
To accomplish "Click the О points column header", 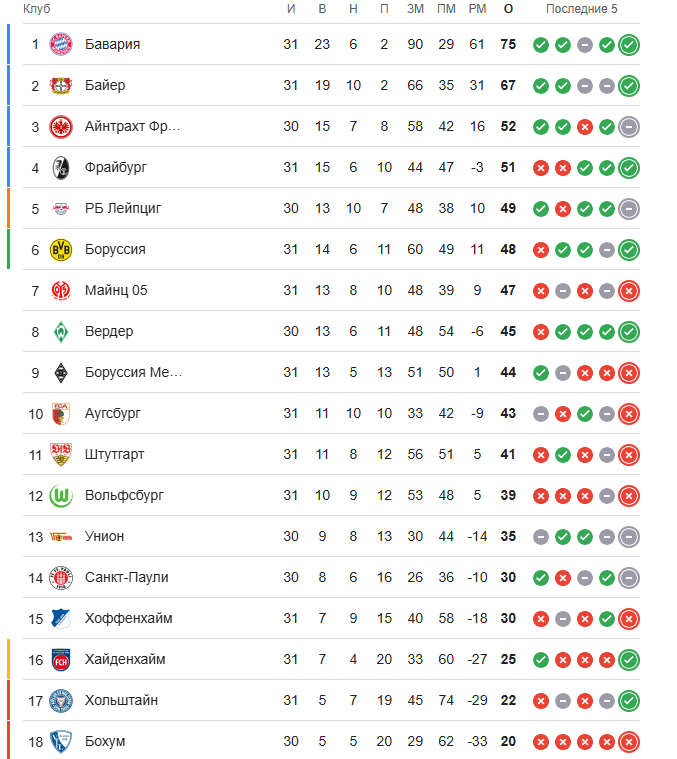I will [x=508, y=9].
